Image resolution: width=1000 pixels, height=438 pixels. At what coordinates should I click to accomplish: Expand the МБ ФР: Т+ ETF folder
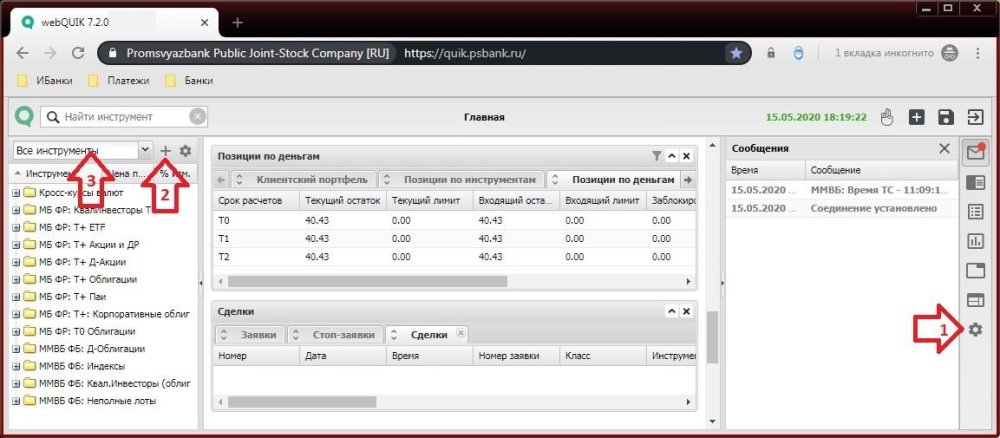coord(16,227)
